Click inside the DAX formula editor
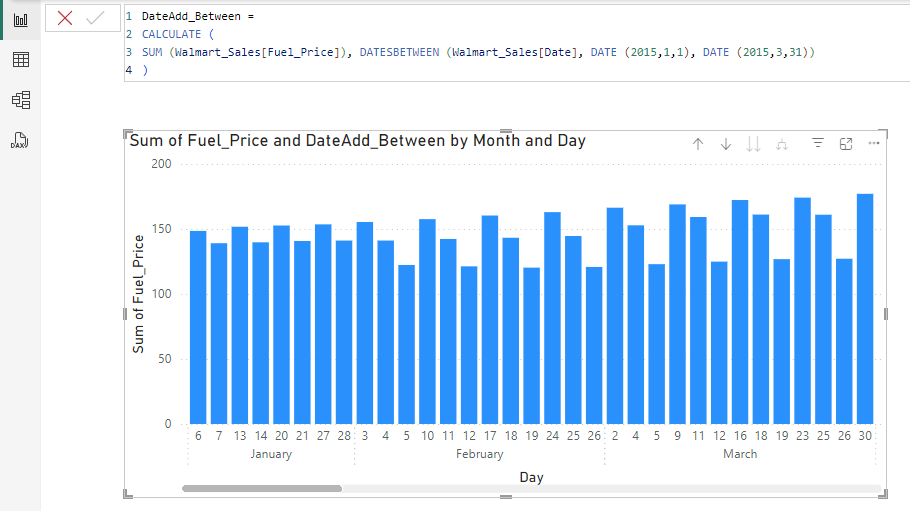 tap(500, 50)
